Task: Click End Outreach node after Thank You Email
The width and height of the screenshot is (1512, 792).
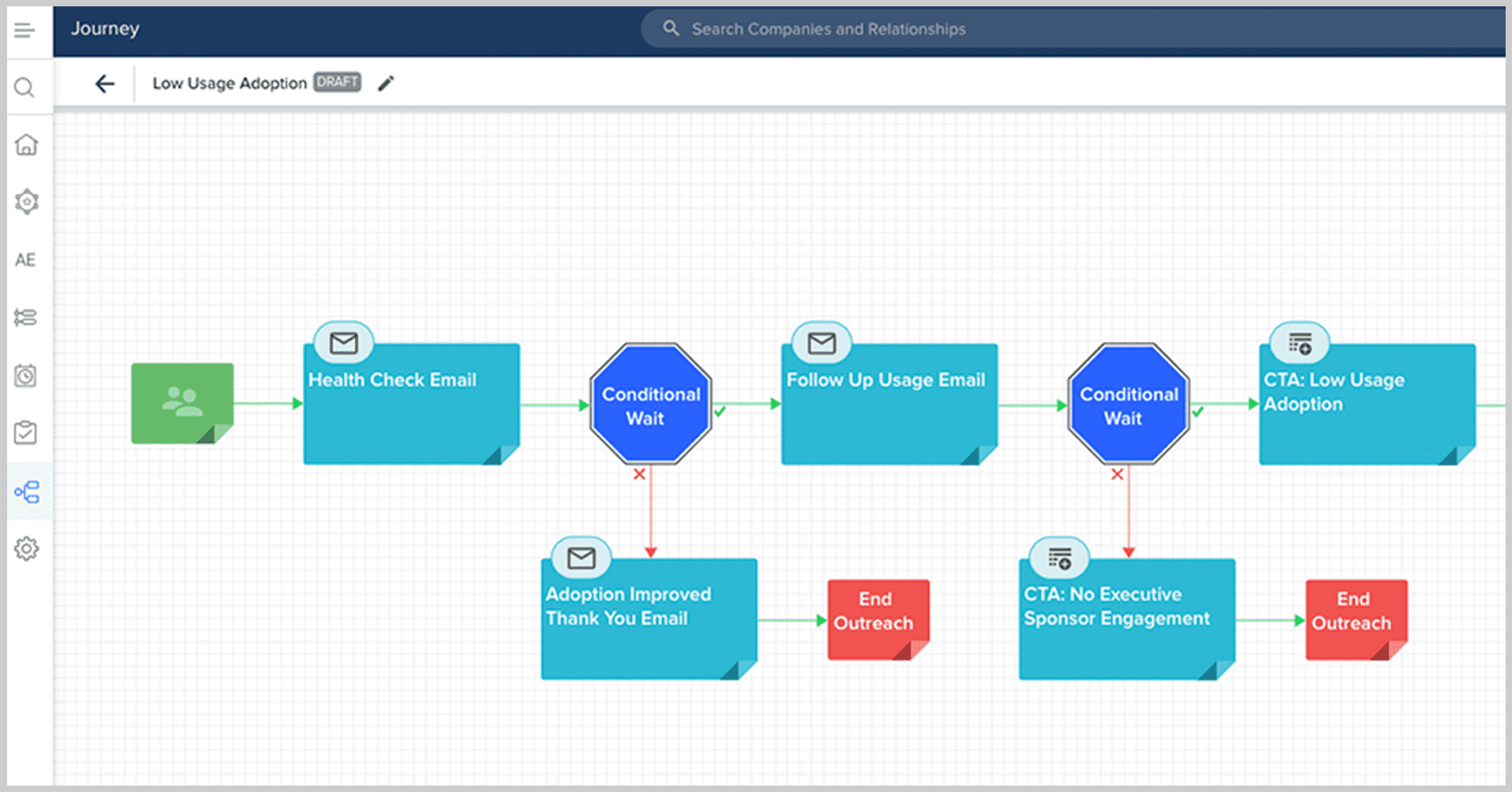Action: 878,619
